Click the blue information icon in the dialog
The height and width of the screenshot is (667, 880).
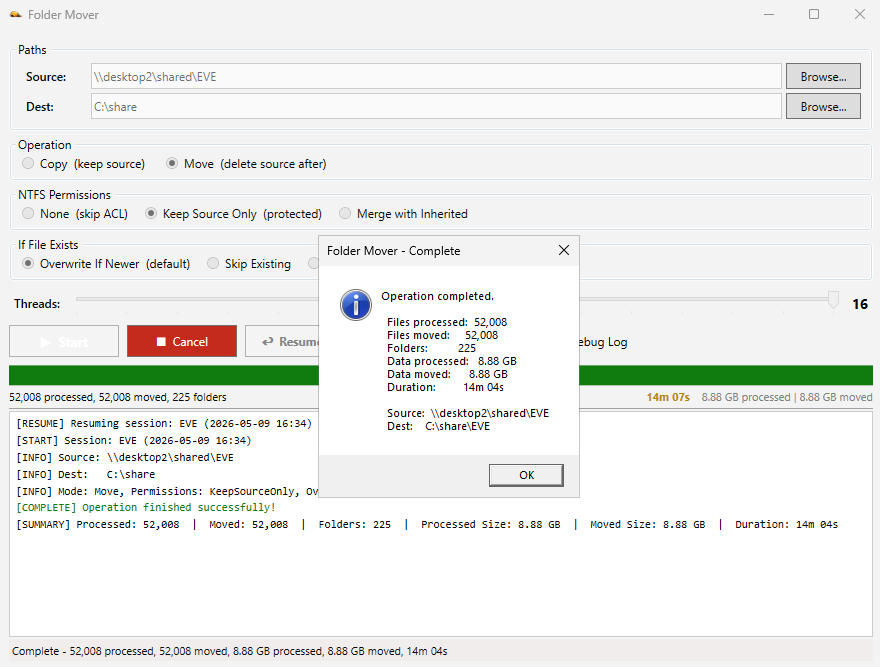356,305
